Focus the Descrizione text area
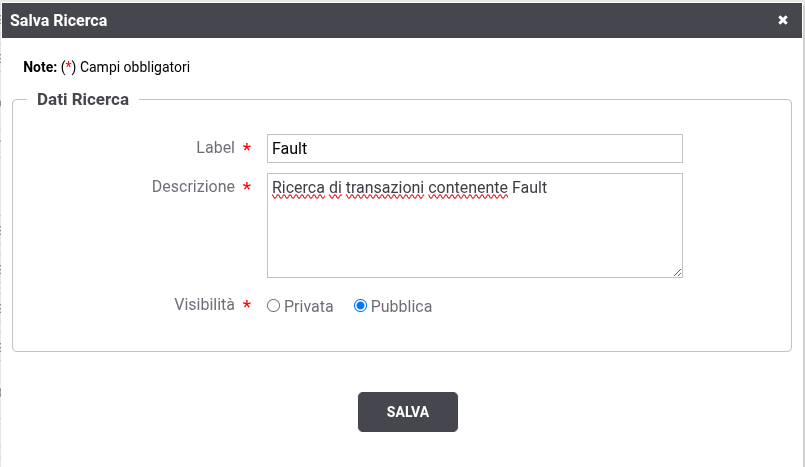 475,225
